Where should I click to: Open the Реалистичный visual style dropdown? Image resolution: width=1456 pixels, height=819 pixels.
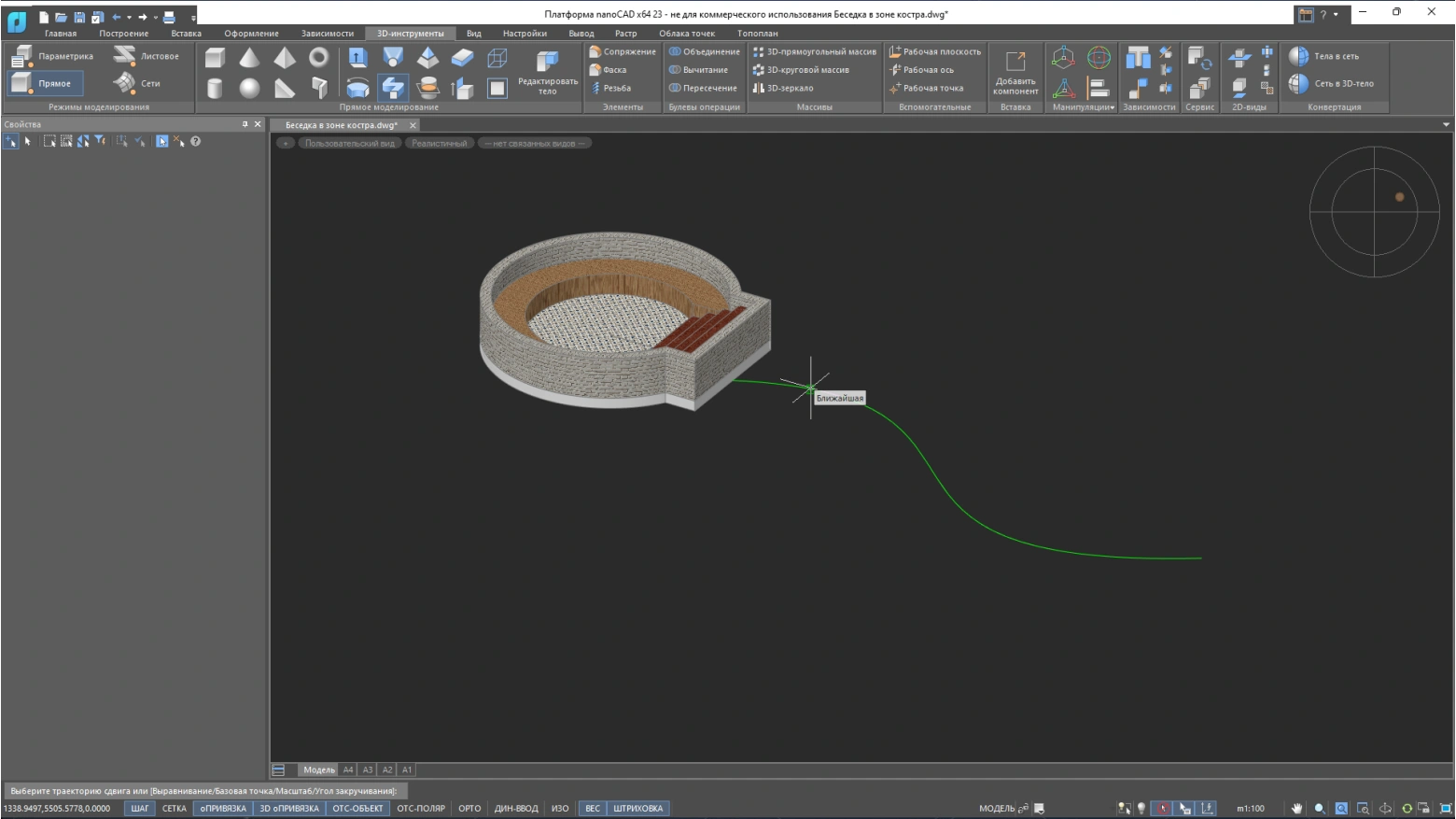point(439,143)
